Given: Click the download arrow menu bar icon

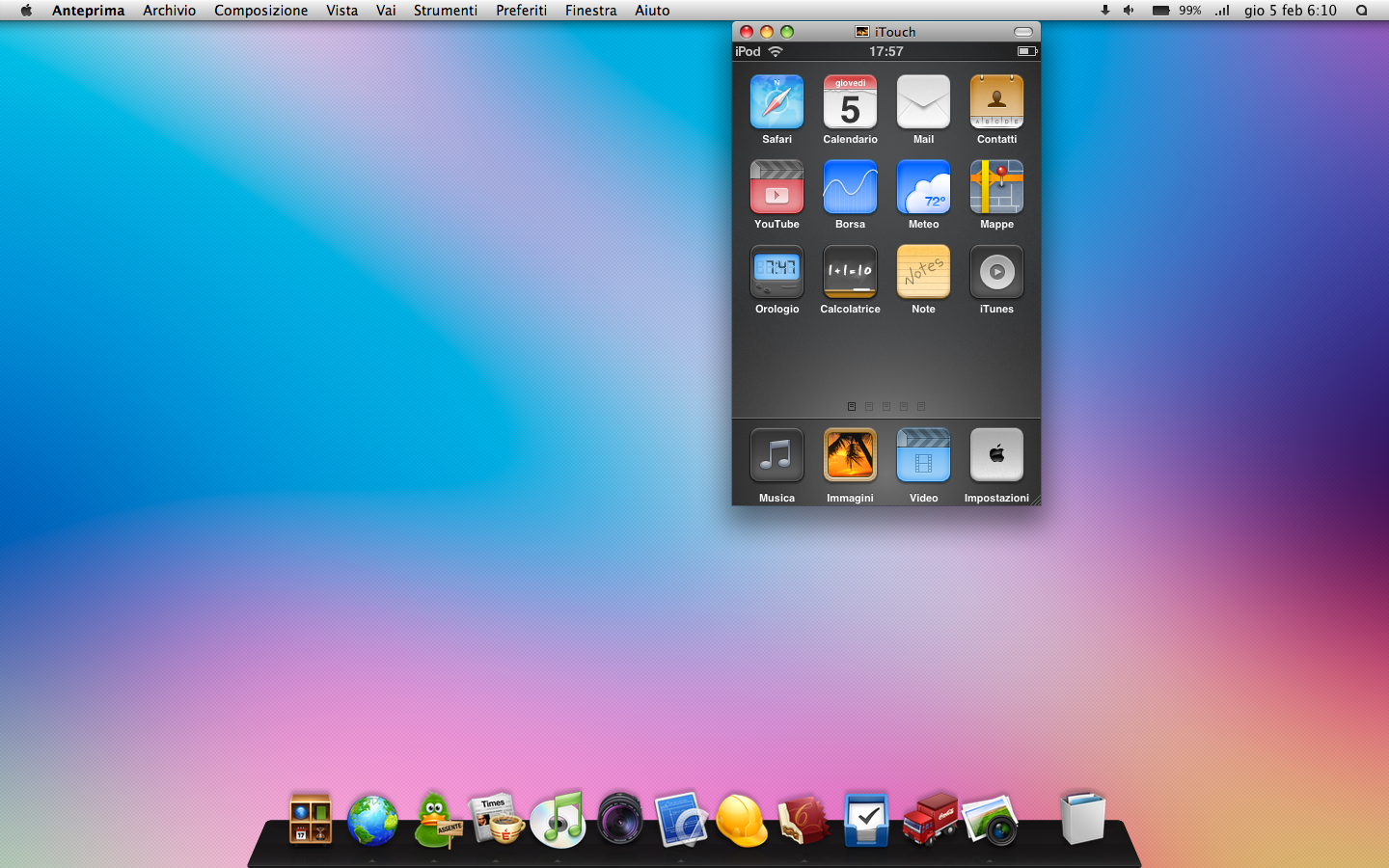Looking at the screenshot, I should [1104, 11].
